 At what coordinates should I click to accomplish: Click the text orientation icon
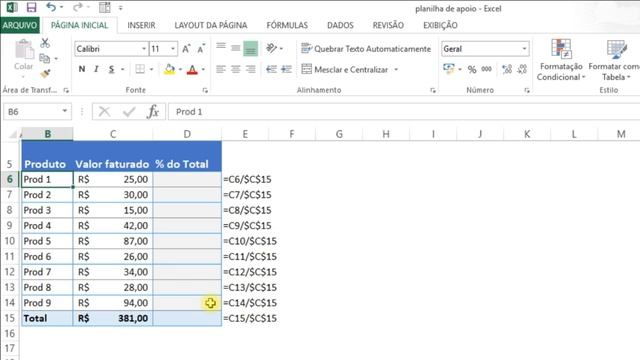[272, 48]
